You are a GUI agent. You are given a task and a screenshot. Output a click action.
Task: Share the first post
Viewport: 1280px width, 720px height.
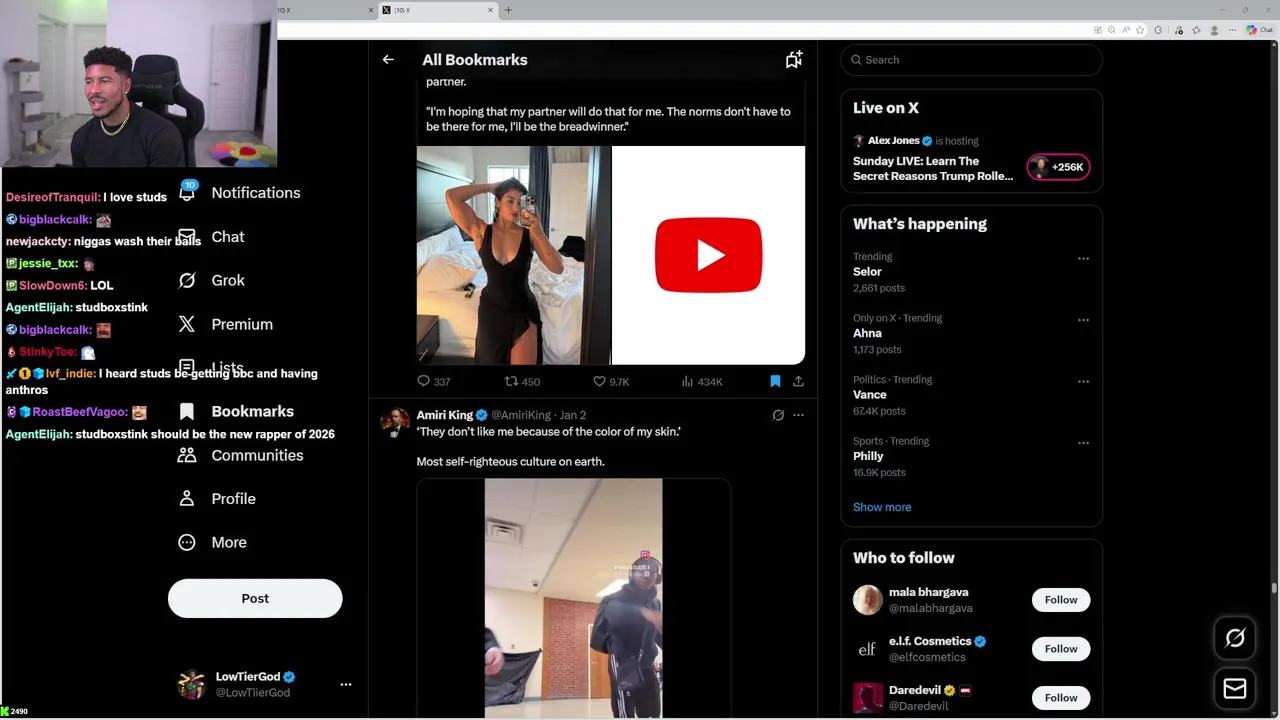798,381
